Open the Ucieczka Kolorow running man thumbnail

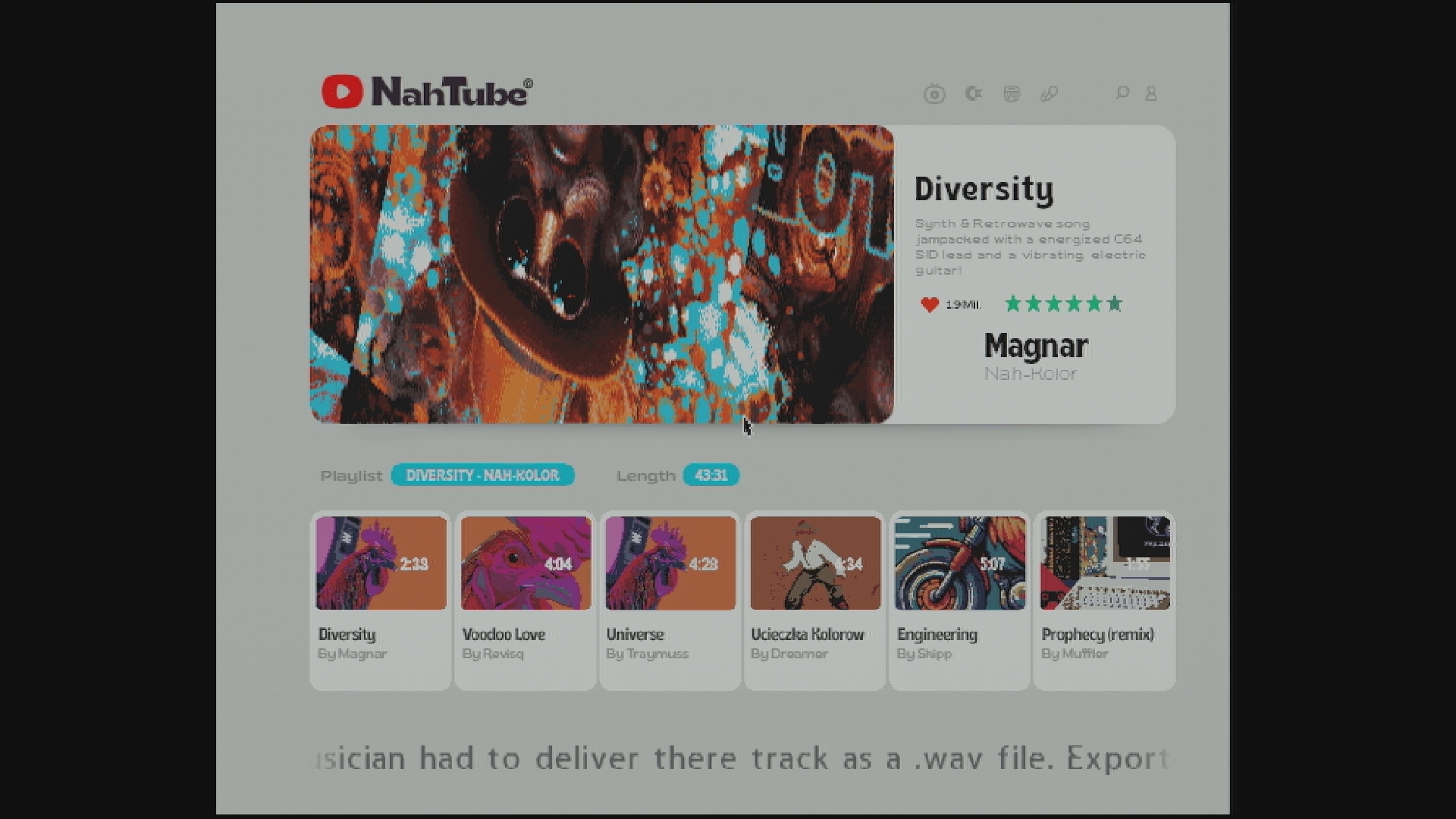point(816,563)
